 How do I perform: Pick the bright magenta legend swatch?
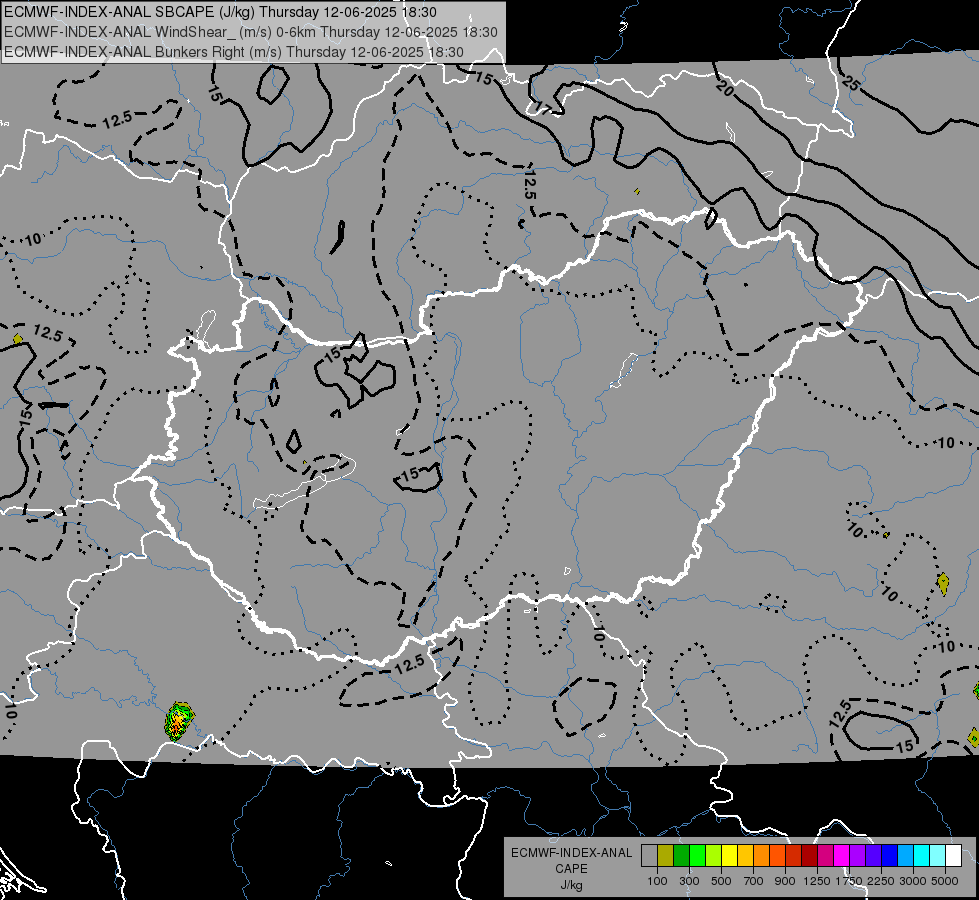tap(842, 856)
